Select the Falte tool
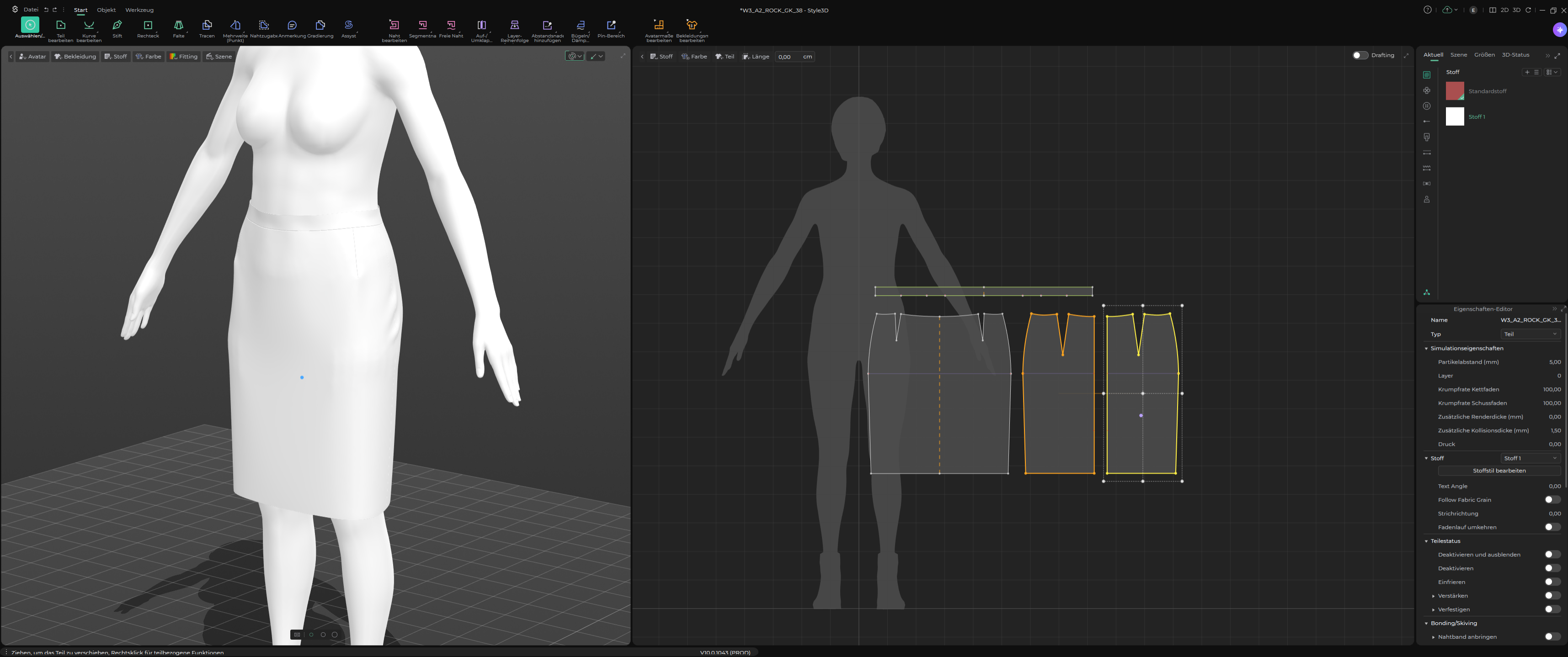 pyautogui.click(x=178, y=28)
